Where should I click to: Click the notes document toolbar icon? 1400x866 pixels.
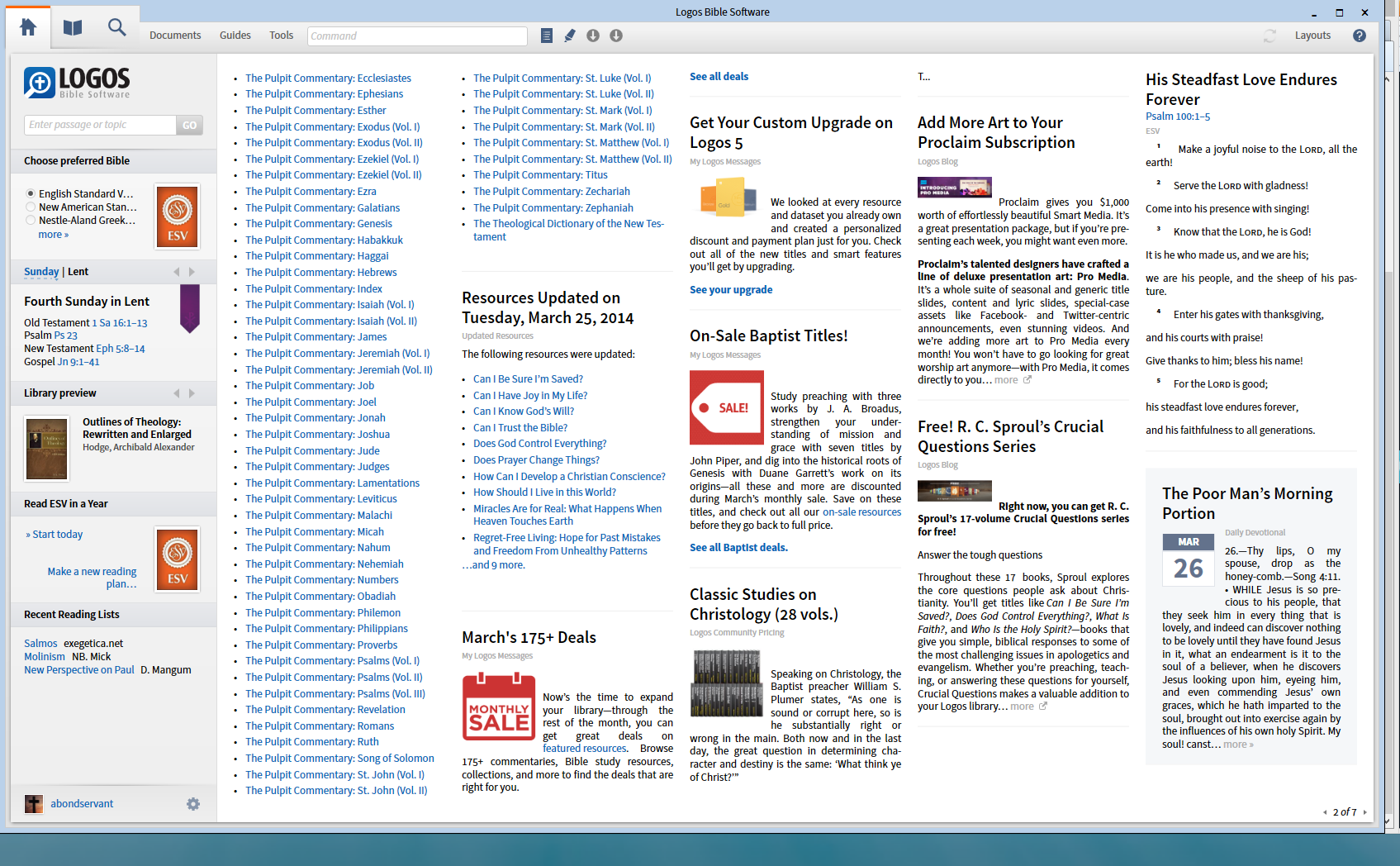click(546, 36)
